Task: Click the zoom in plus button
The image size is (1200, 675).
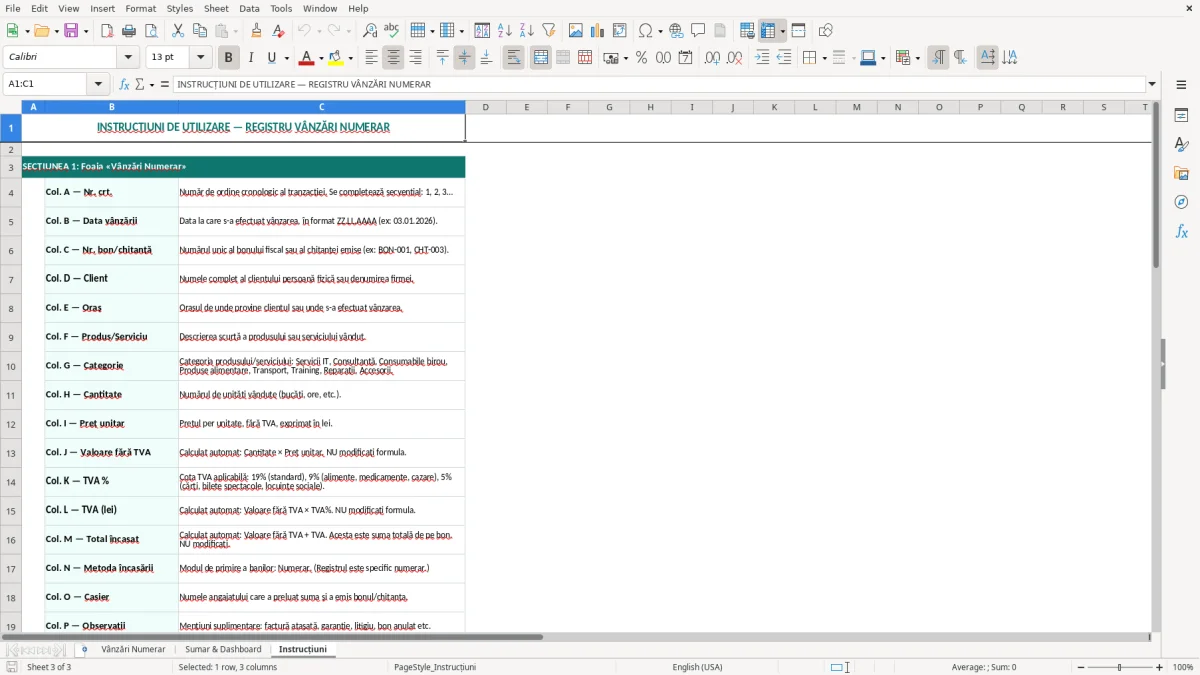Action: (1160, 667)
